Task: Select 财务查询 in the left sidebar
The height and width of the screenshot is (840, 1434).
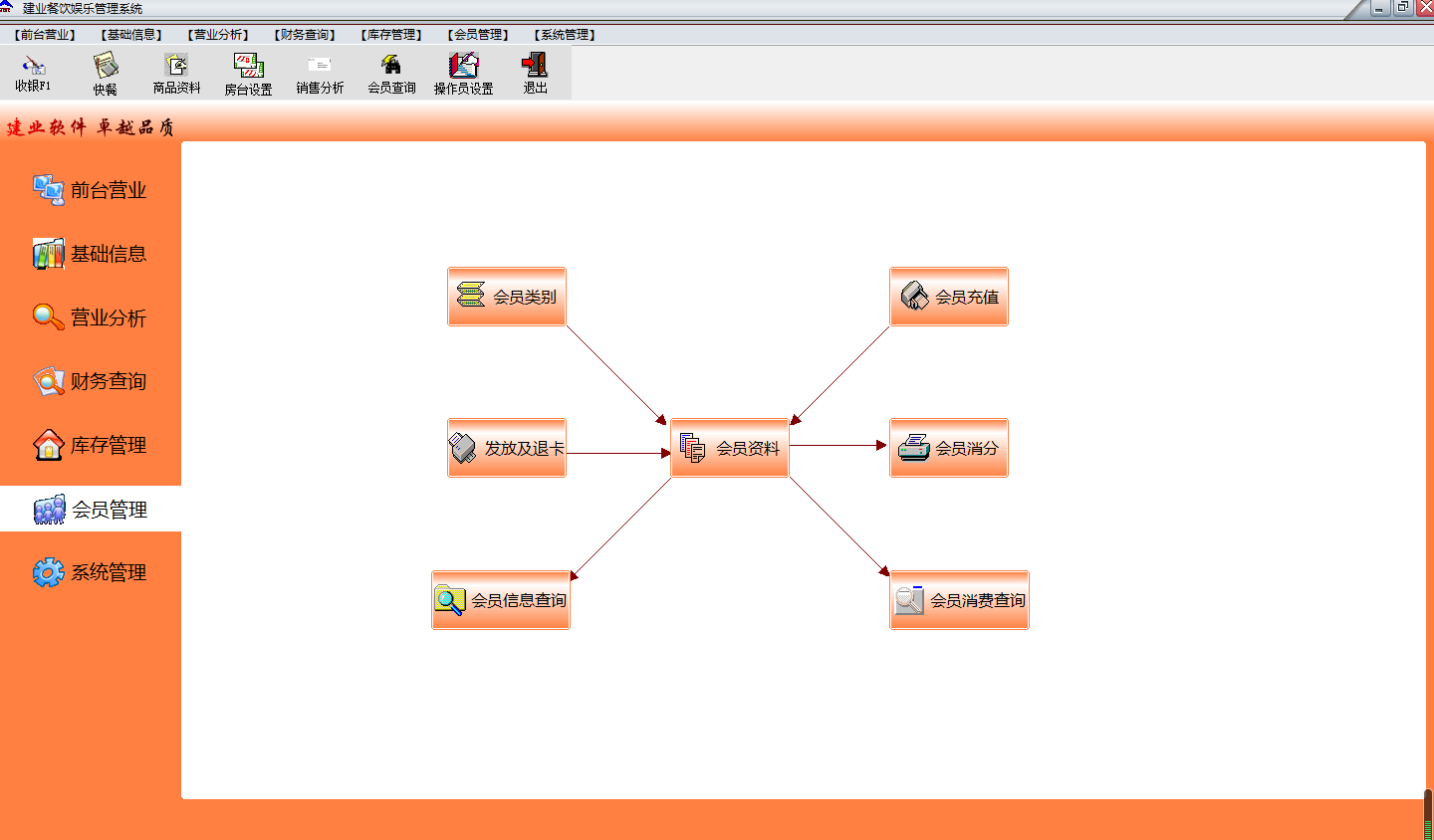Action: 91,381
